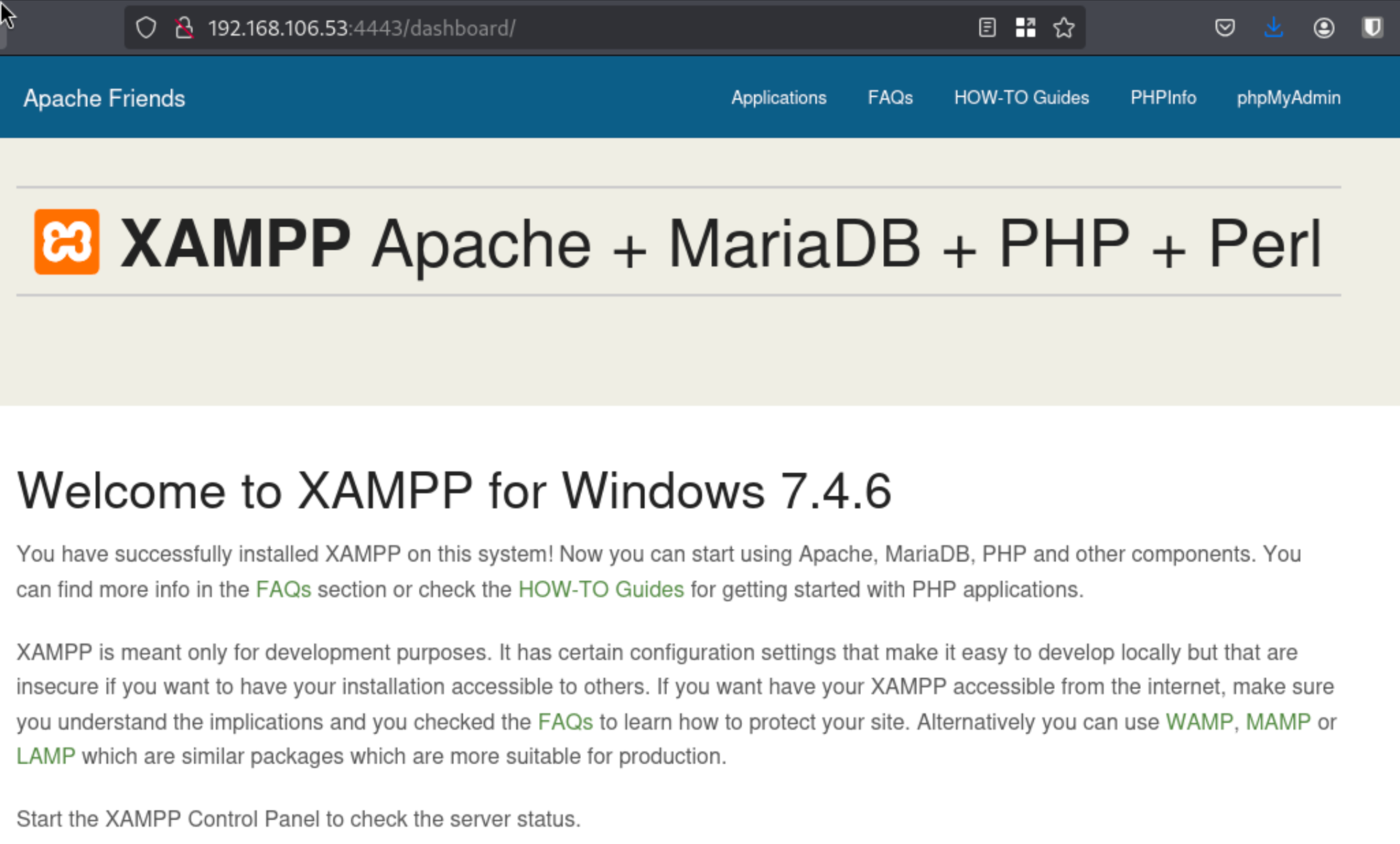1400x844 pixels.
Task: Click the orange XAMPP logo
Action: (67, 242)
